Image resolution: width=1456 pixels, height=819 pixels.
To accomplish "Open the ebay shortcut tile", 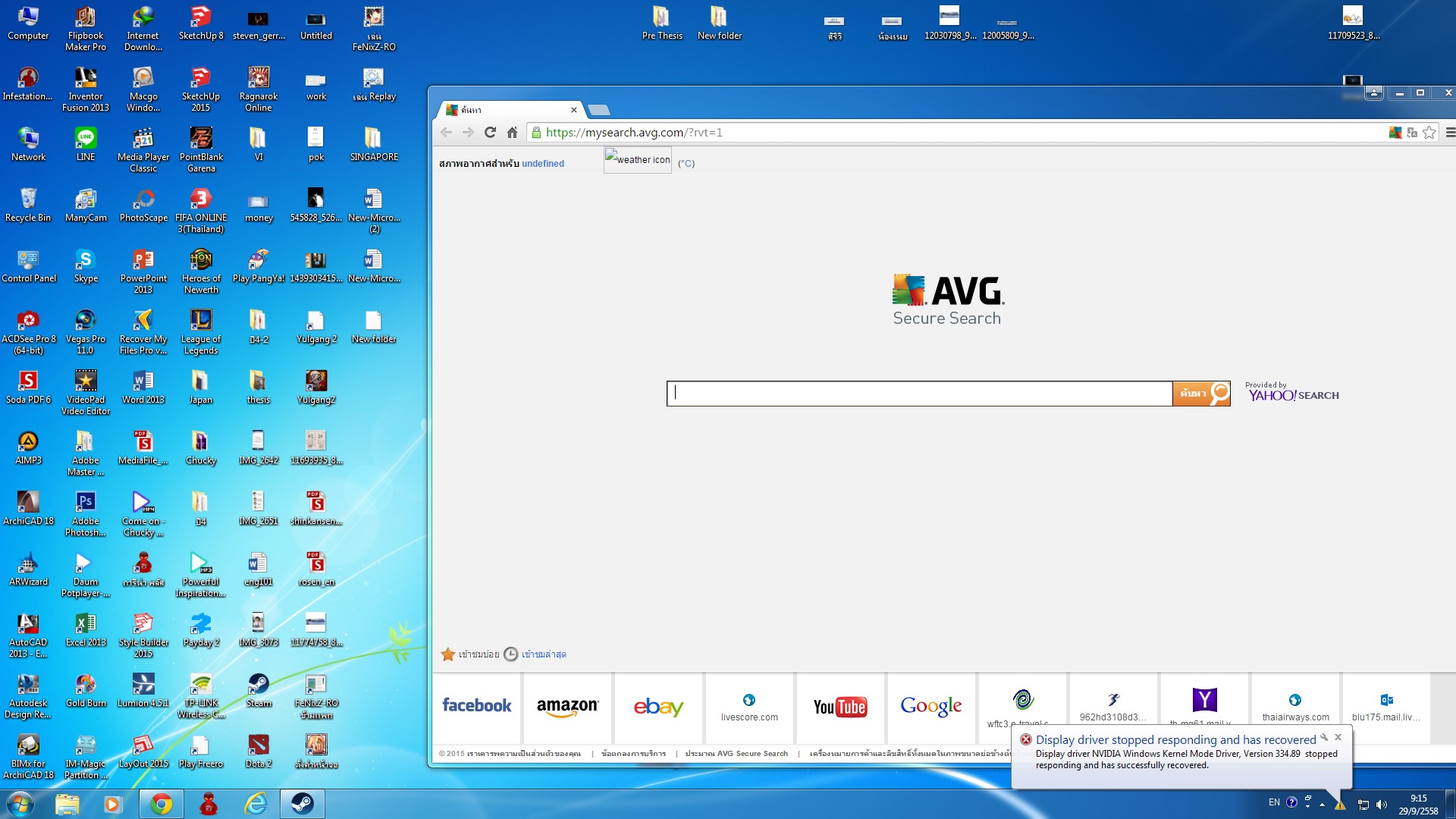I will [x=659, y=707].
